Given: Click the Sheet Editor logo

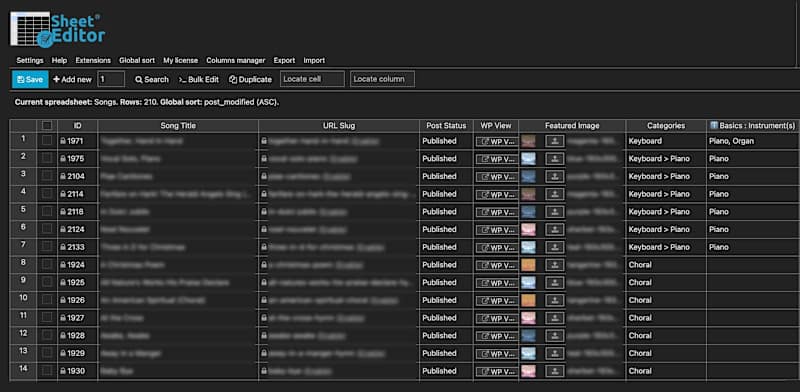Looking at the screenshot, I should pos(58,30).
